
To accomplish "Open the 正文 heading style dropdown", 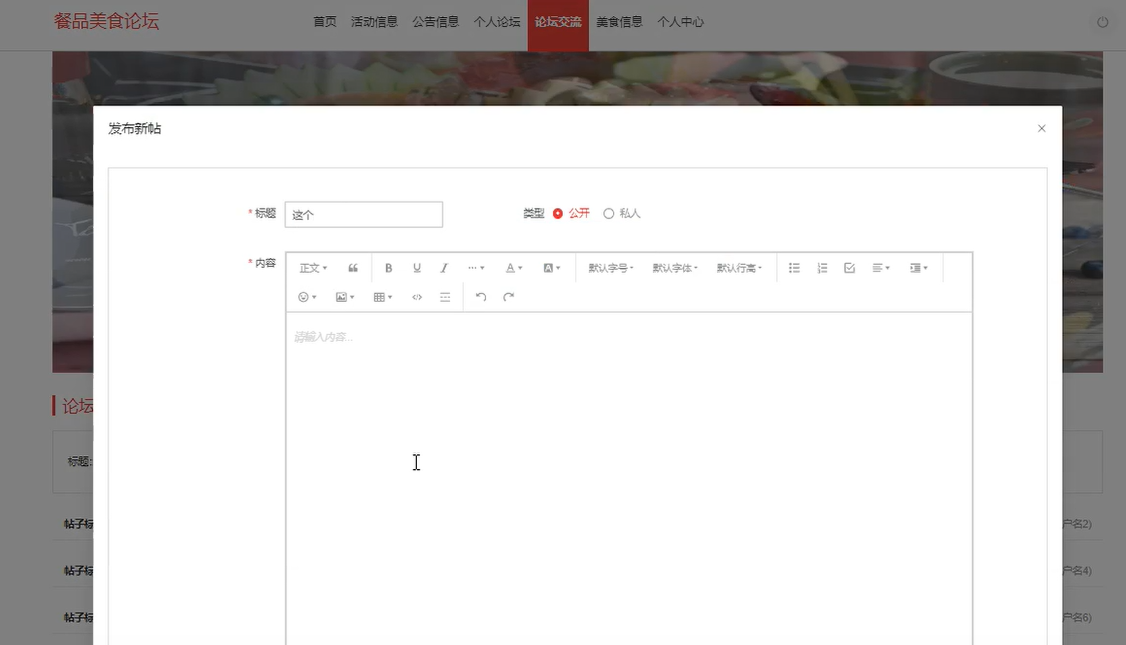I will [x=313, y=268].
